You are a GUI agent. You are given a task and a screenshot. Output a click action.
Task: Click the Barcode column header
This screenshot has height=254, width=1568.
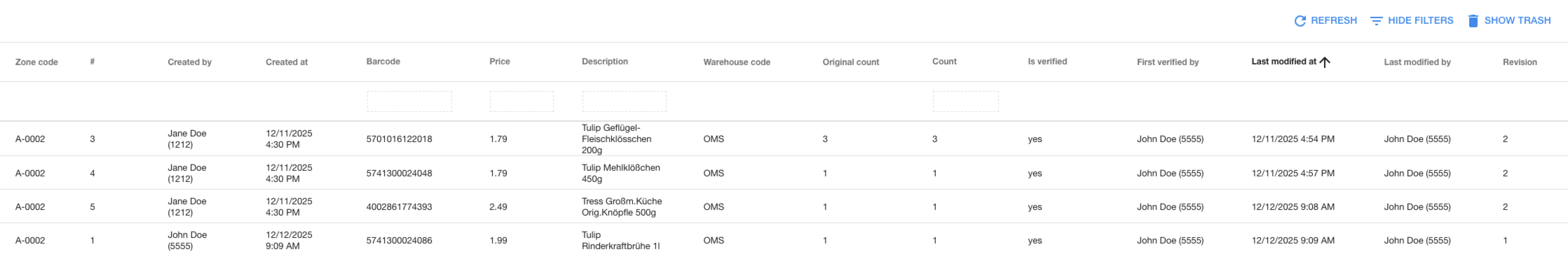(383, 61)
